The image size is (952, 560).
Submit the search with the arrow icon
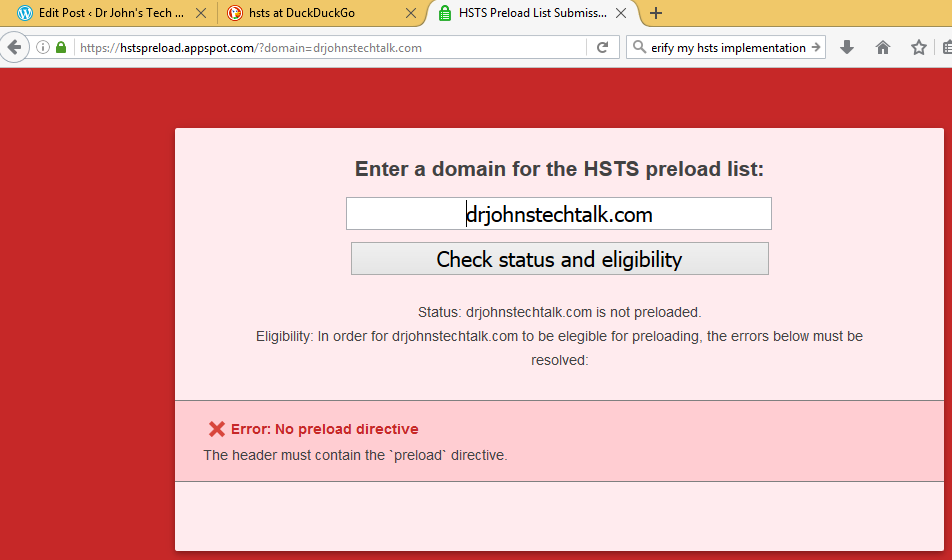(x=816, y=47)
